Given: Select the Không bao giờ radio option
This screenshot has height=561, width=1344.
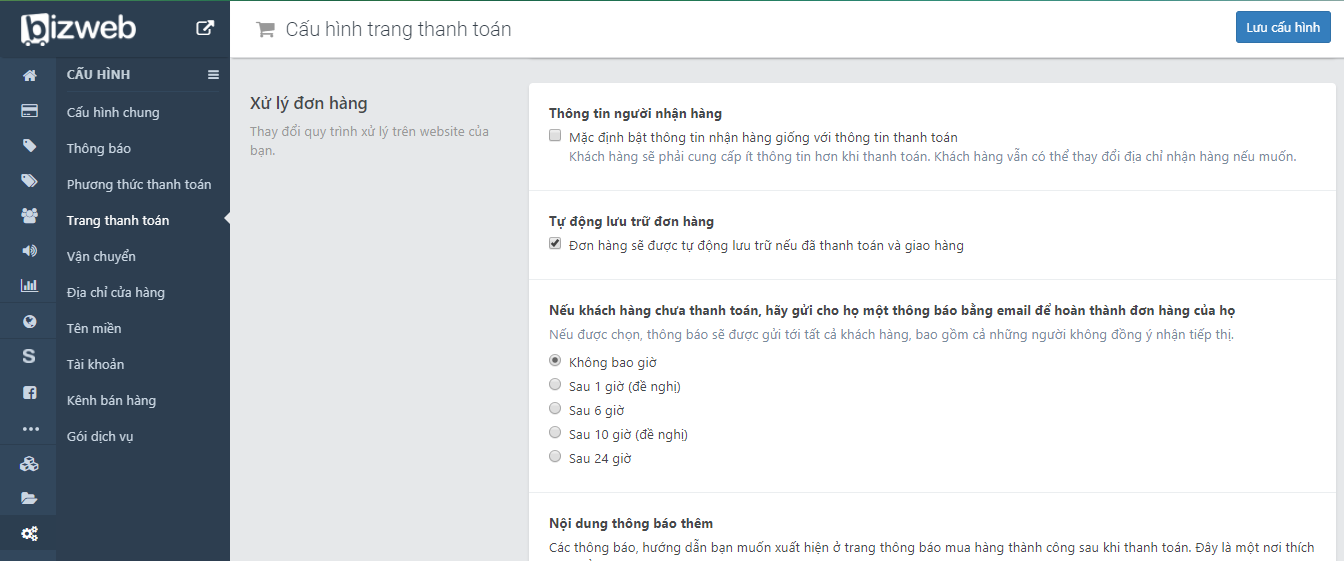Looking at the screenshot, I should 555,360.
